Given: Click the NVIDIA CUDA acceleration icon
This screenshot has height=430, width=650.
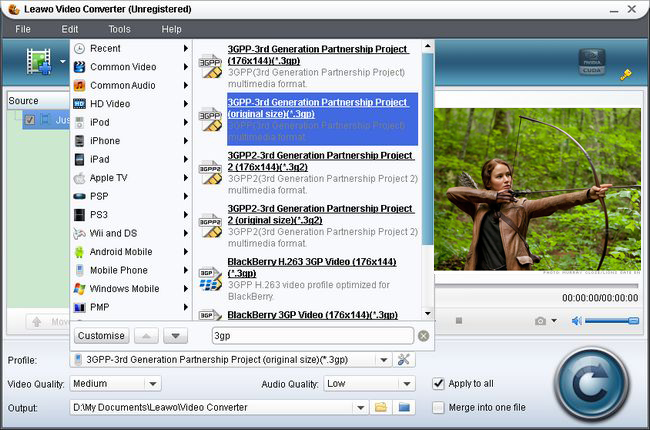Looking at the screenshot, I should (x=592, y=62).
